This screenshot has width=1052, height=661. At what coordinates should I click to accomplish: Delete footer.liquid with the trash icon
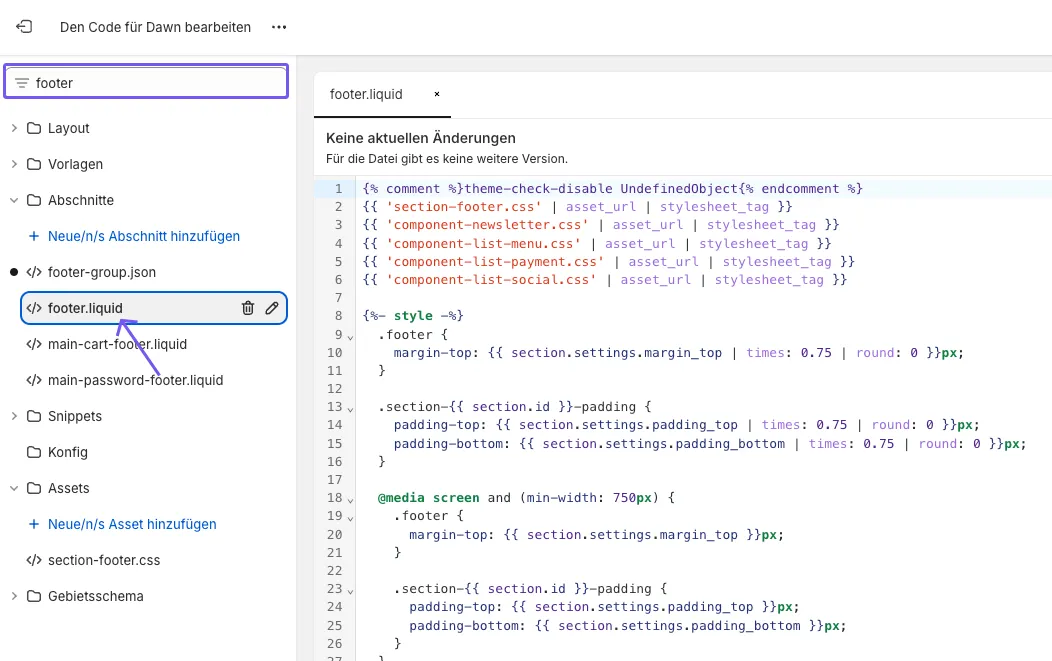(x=248, y=308)
